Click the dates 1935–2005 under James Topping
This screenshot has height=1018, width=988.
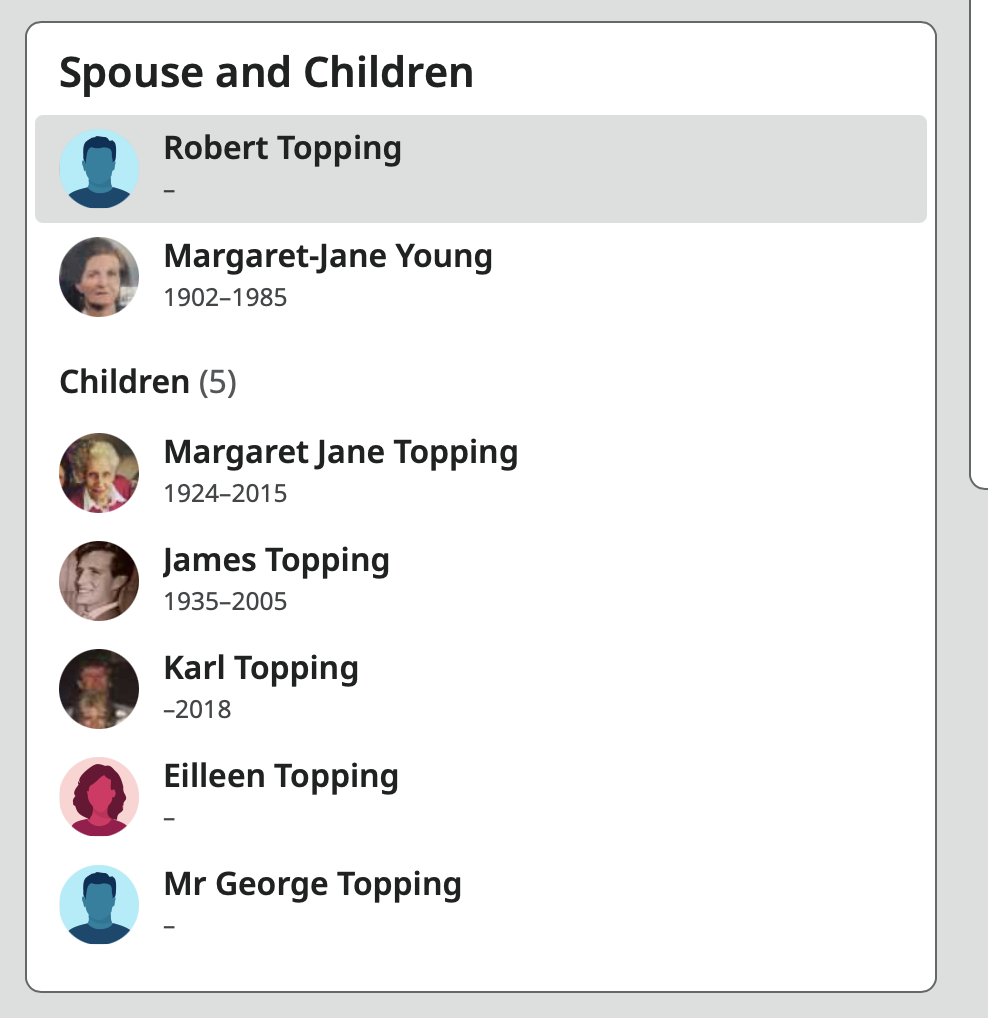tap(227, 601)
